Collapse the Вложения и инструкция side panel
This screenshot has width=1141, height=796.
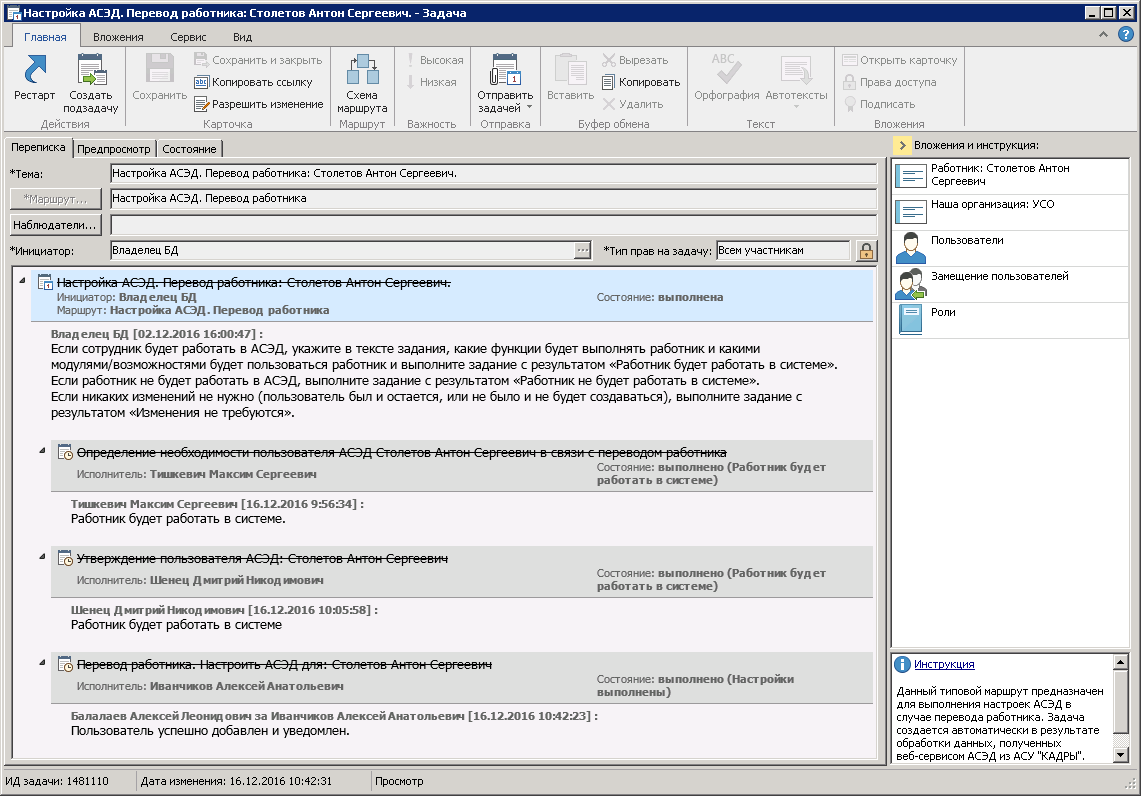(x=902, y=146)
